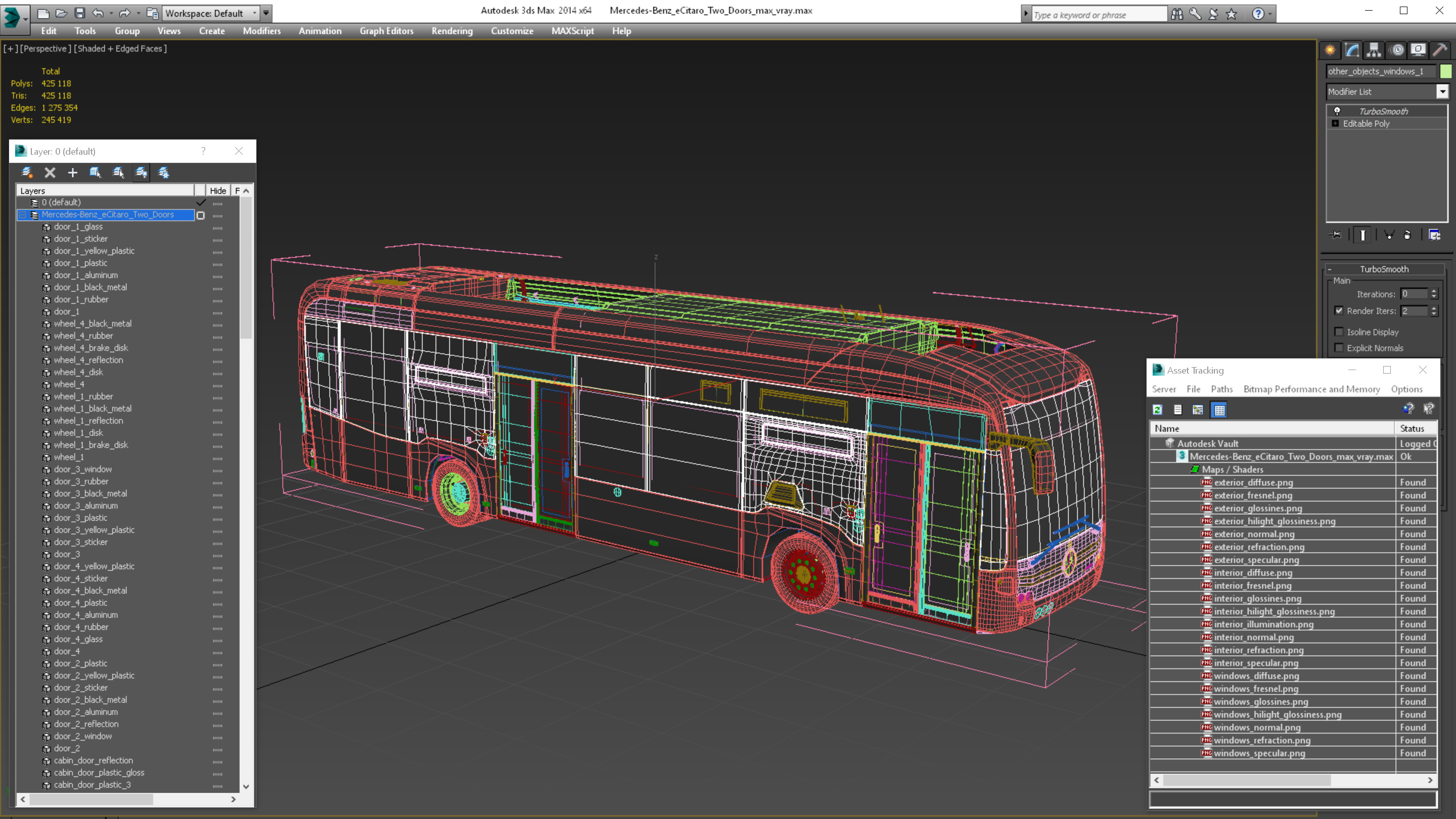Collapse the Mercedes-Benz_eCitaro_Two_Doors layer tree
Screen dimensions: 1456x819
(23, 215)
